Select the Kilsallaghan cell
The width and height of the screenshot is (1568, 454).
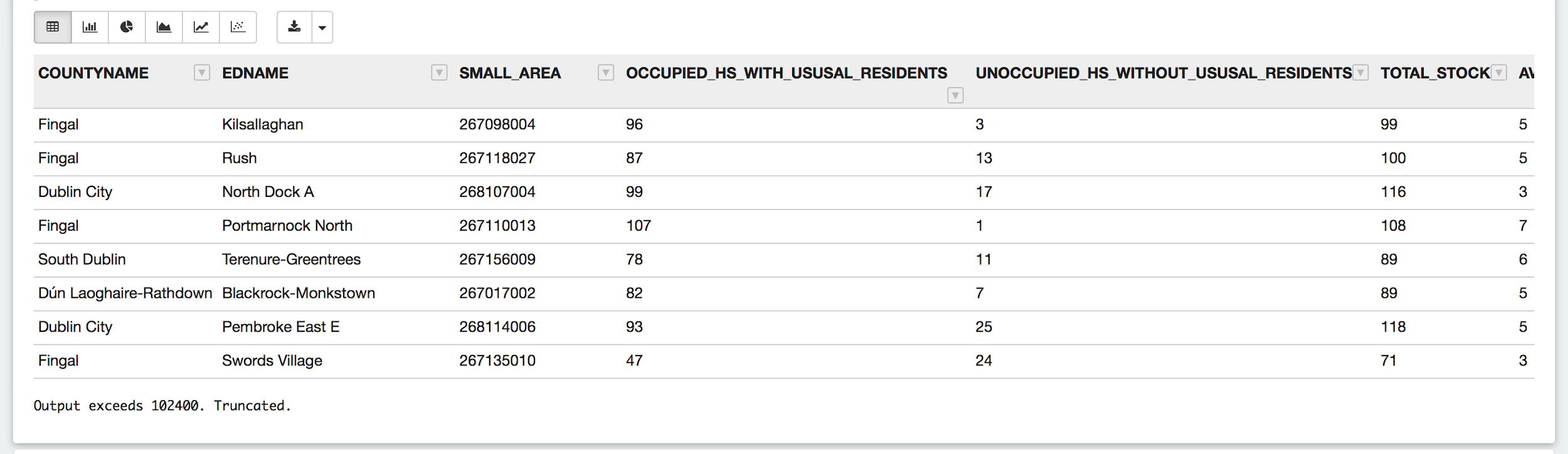263,125
